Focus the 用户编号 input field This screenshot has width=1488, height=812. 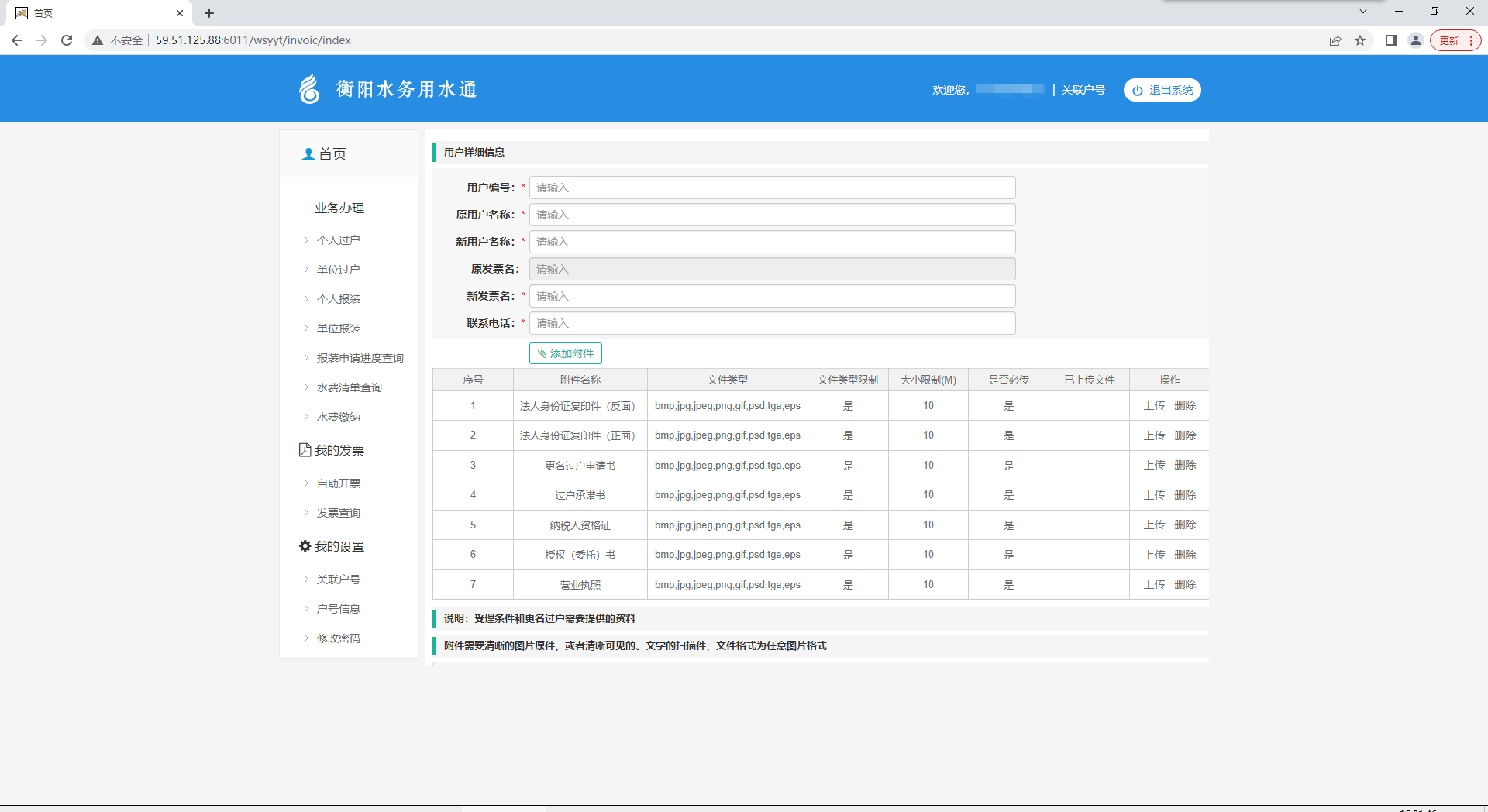point(772,188)
